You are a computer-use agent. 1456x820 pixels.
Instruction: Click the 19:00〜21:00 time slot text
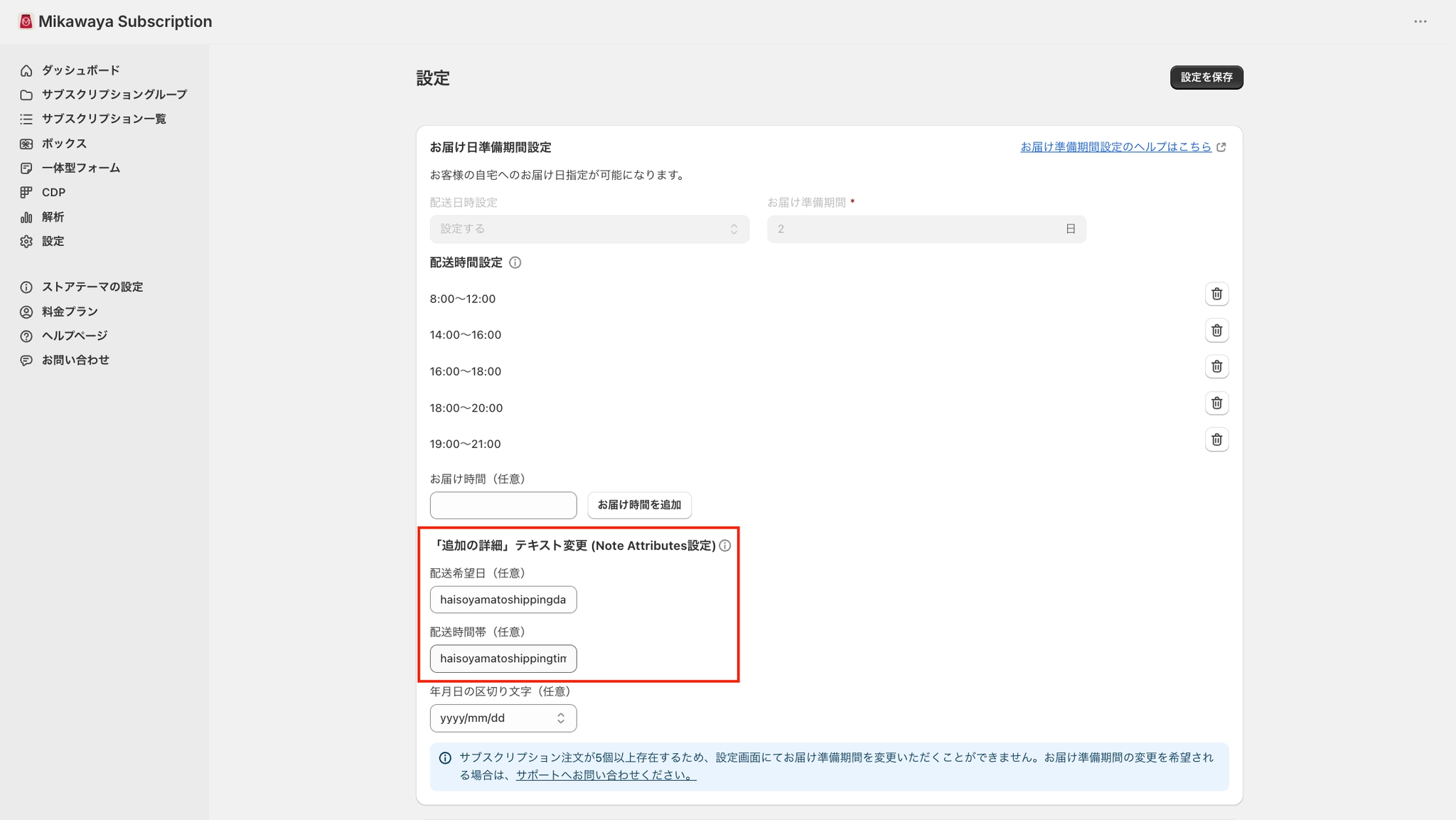[x=466, y=444]
